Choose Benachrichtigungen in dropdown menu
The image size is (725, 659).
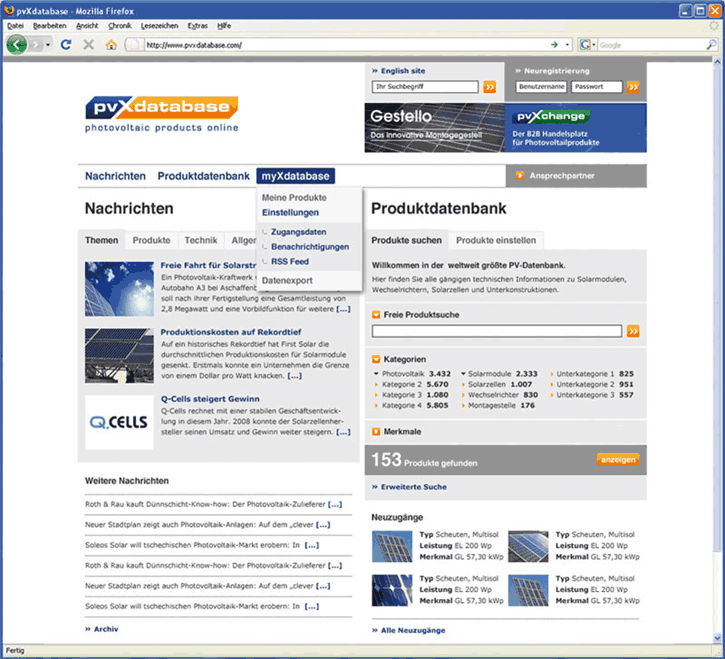pyautogui.click(x=310, y=246)
